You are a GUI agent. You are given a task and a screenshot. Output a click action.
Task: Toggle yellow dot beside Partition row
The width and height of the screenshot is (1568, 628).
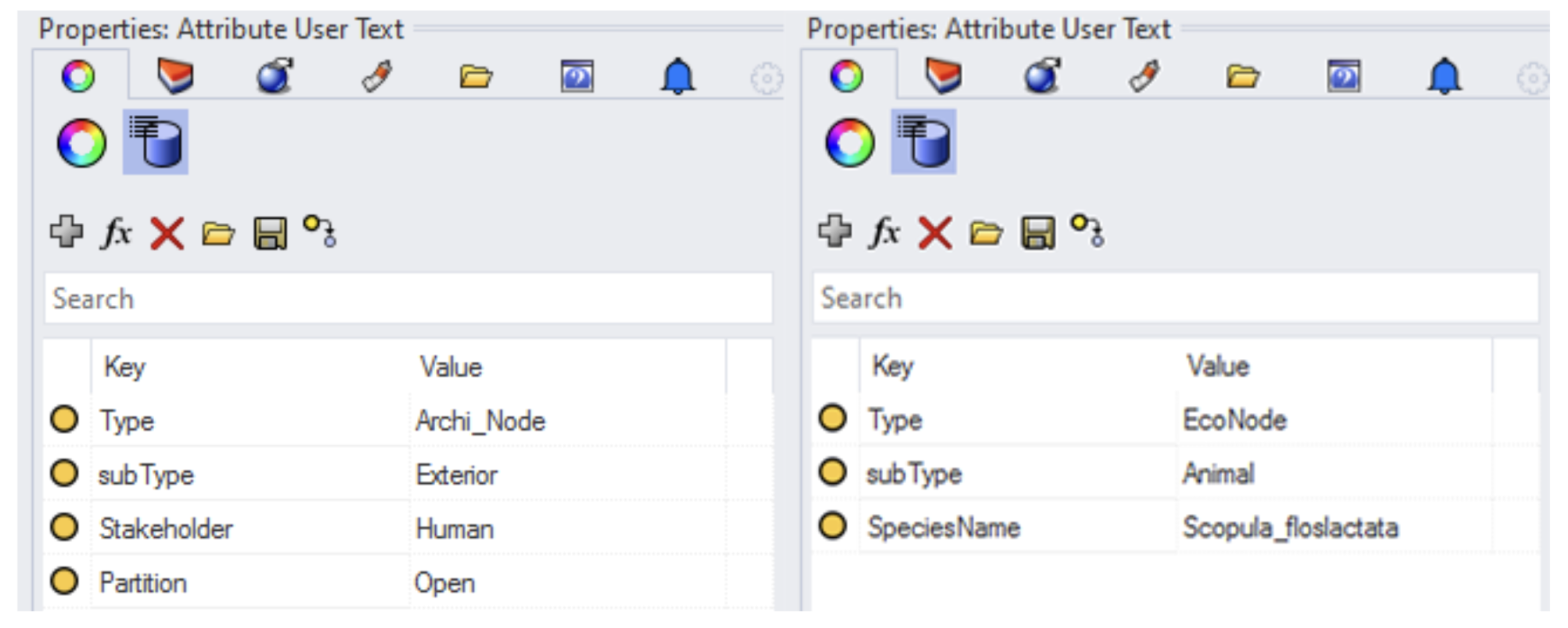(64, 581)
